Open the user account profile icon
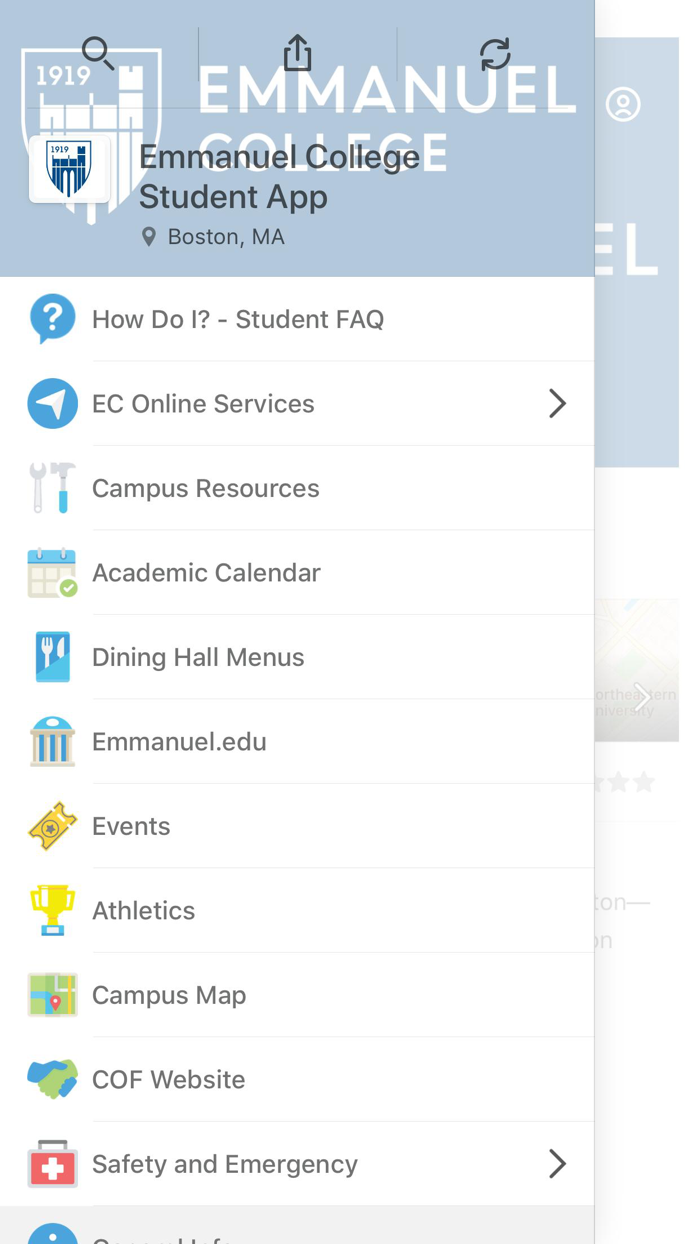 (x=624, y=104)
